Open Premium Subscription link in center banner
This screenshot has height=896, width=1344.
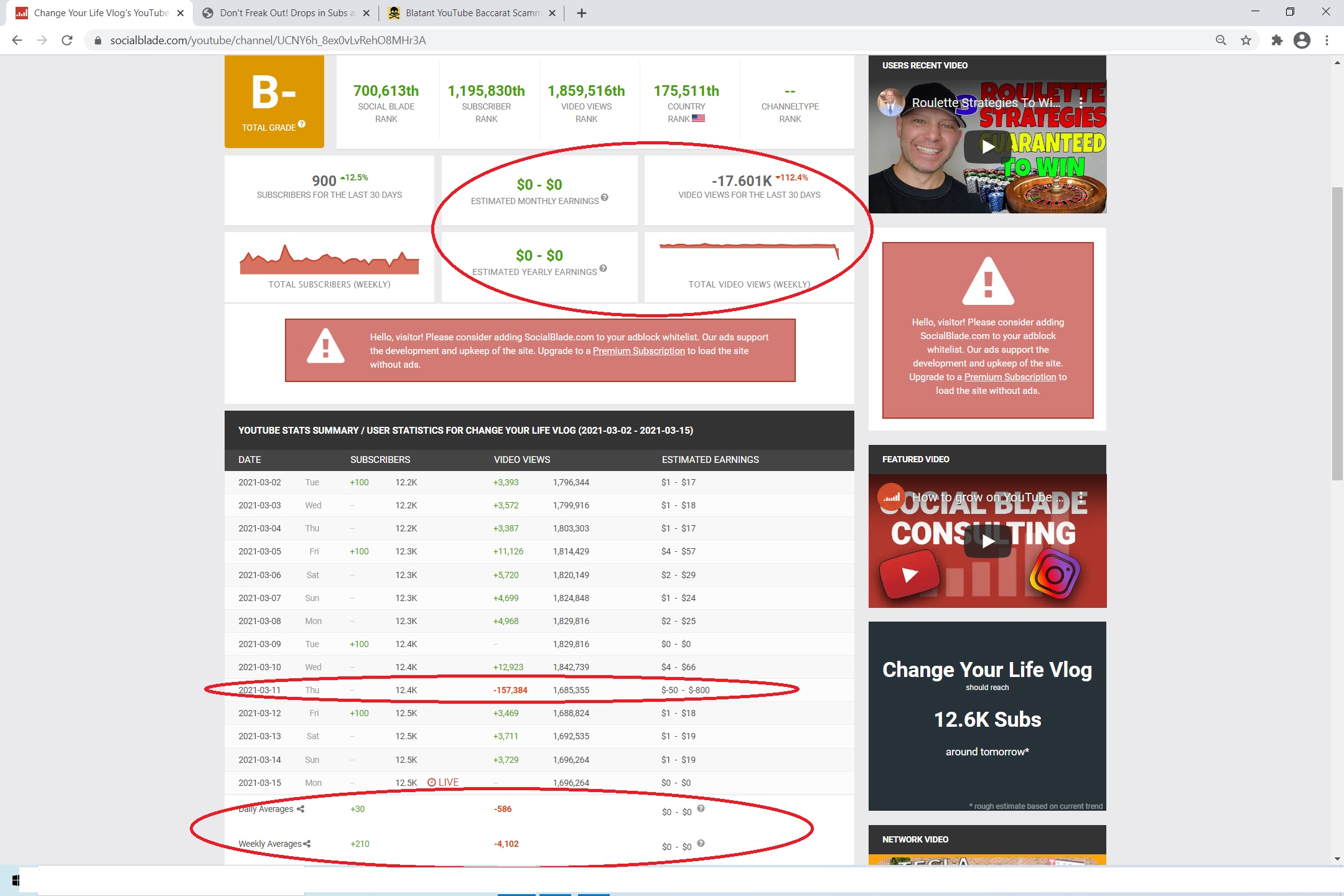coord(638,351)
